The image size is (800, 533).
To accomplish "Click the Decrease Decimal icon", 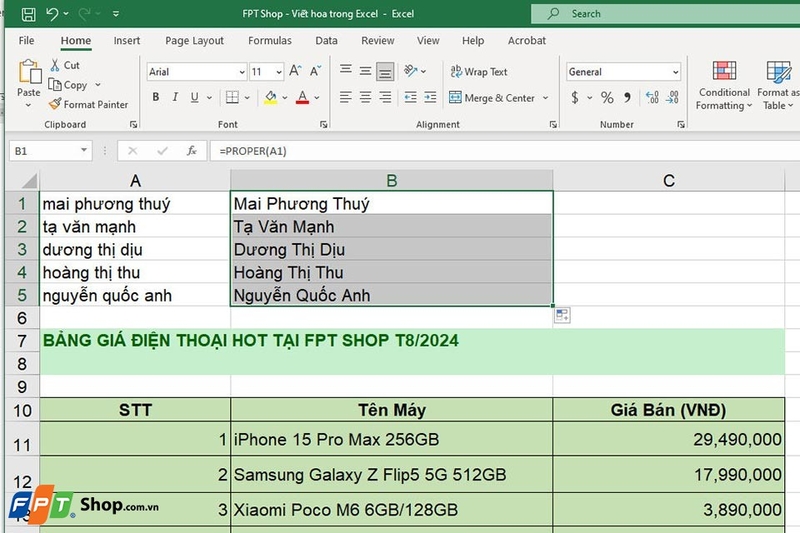I will (672, 97).
